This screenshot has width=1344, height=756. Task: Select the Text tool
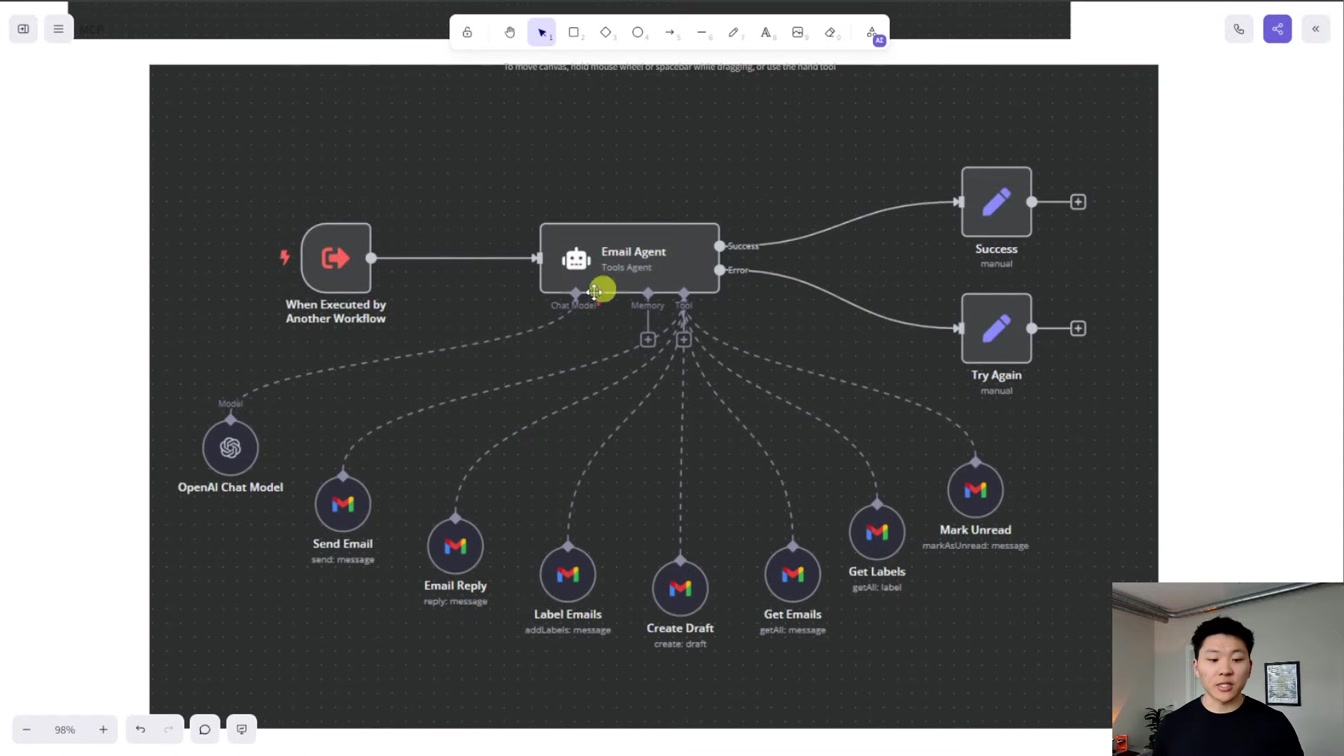pos(766,33)
